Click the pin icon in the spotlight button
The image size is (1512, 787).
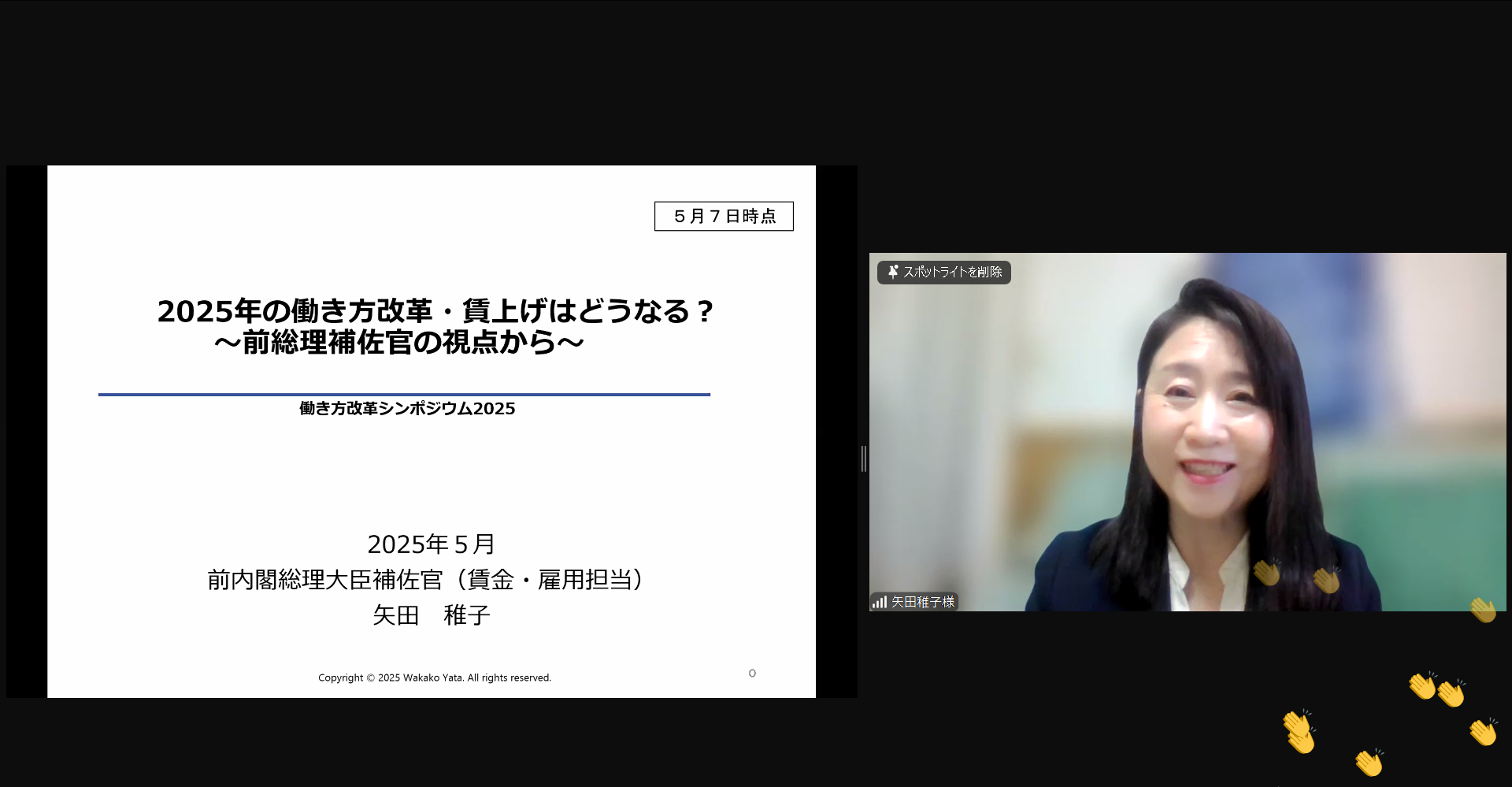click(x=892, y=272)
